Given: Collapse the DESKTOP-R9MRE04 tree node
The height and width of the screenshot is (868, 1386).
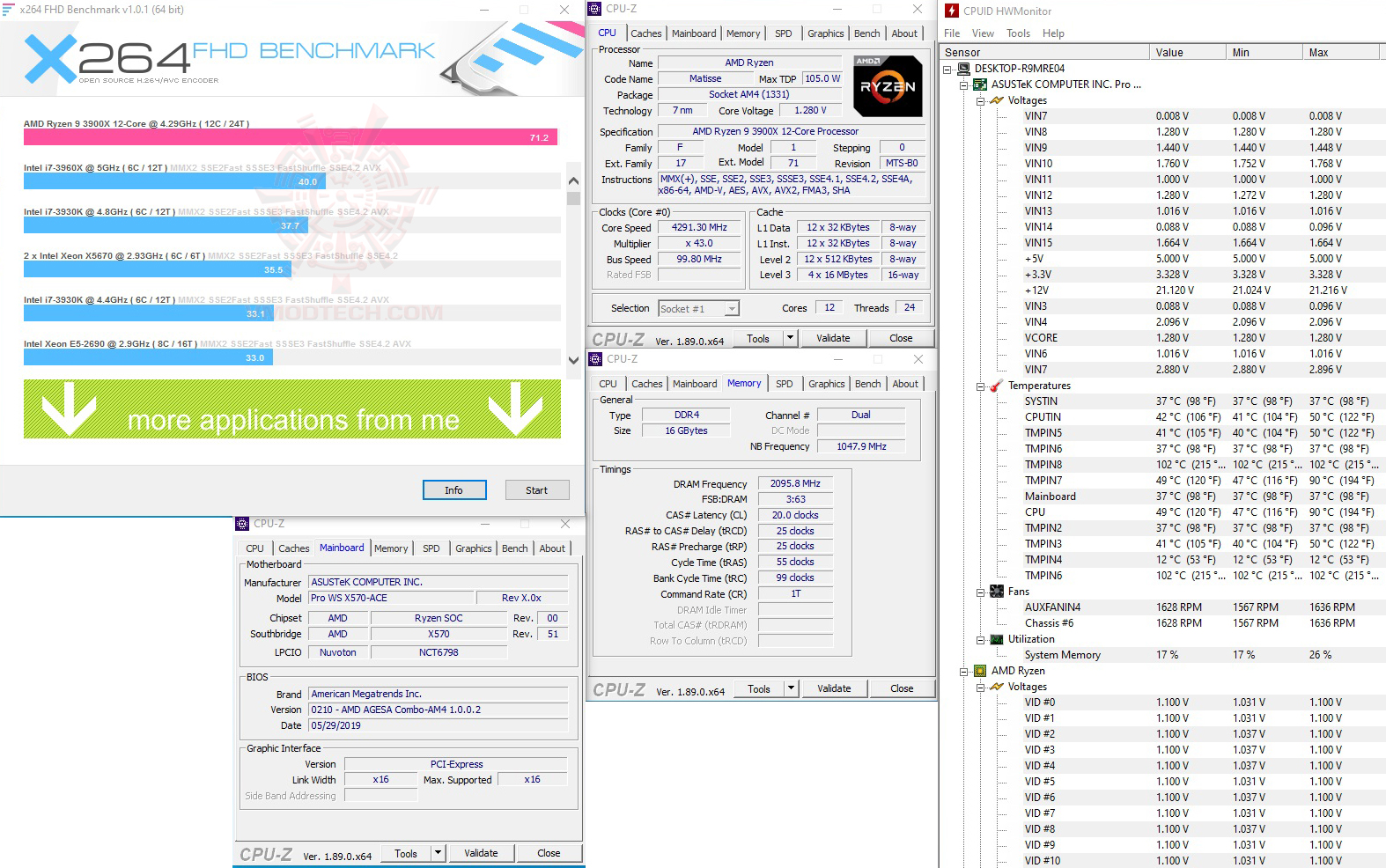Looking at the screenshot, I should 947,69.
